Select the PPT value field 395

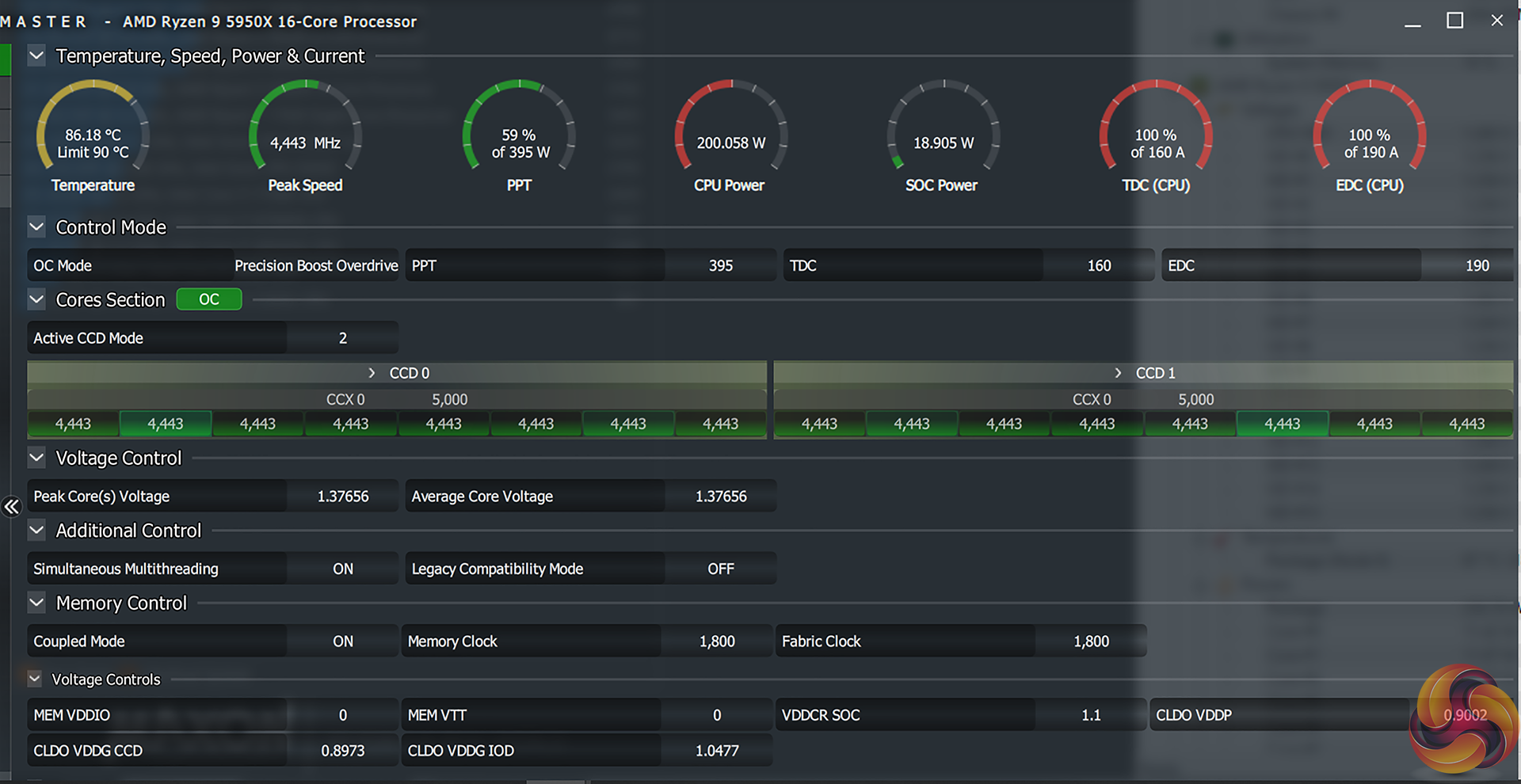(720, 266)
